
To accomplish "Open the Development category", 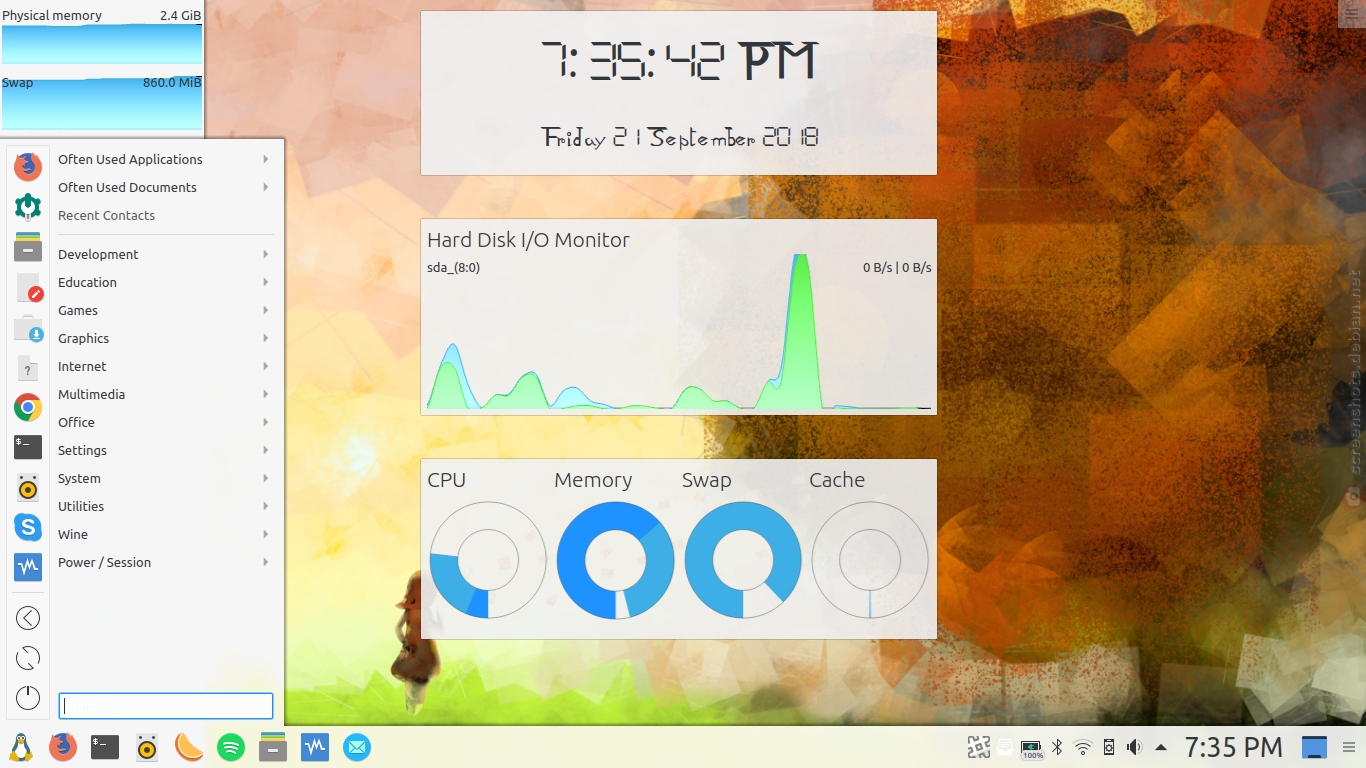I will (164, 254).
